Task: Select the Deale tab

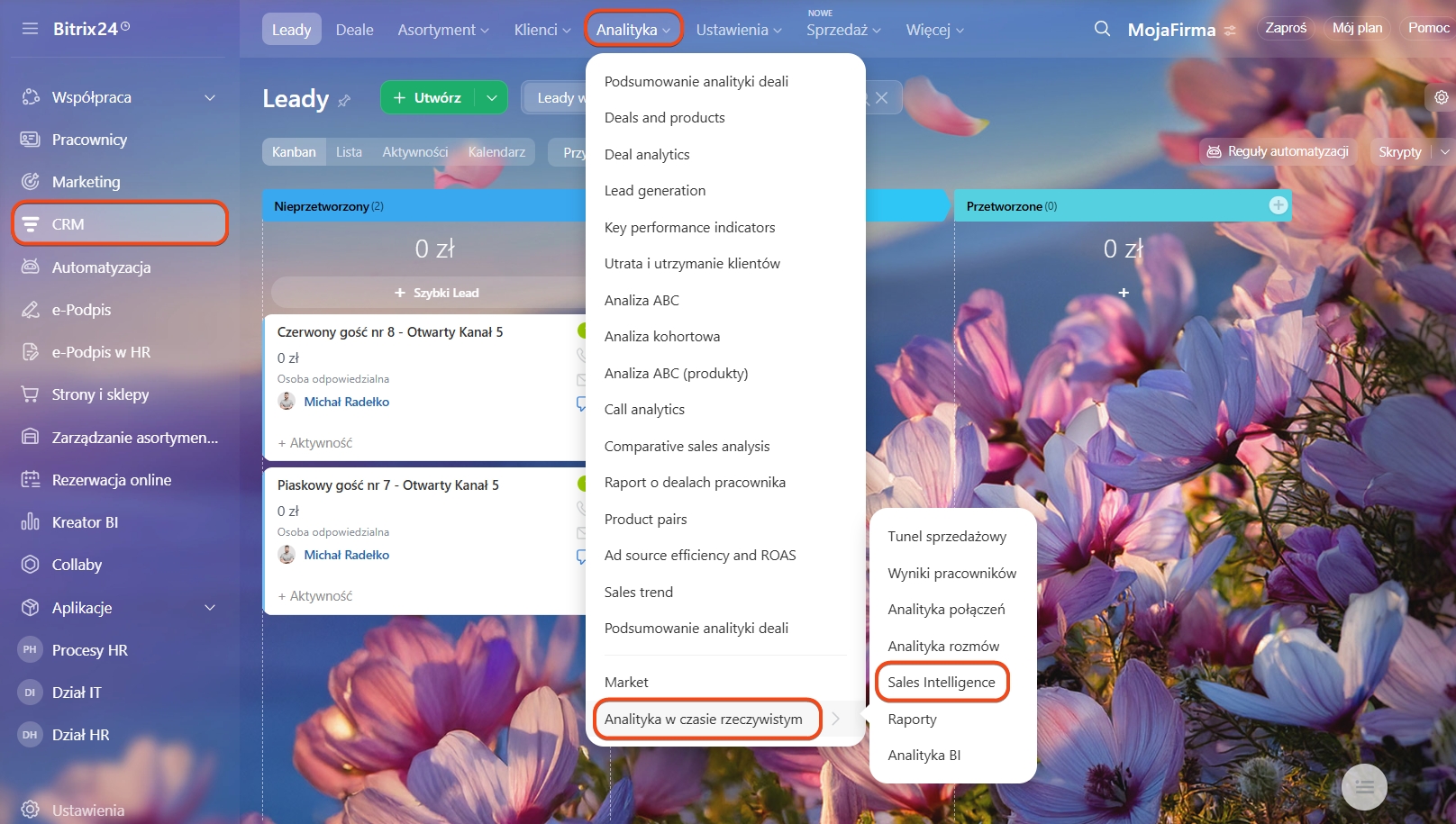Action: [354, 30]
